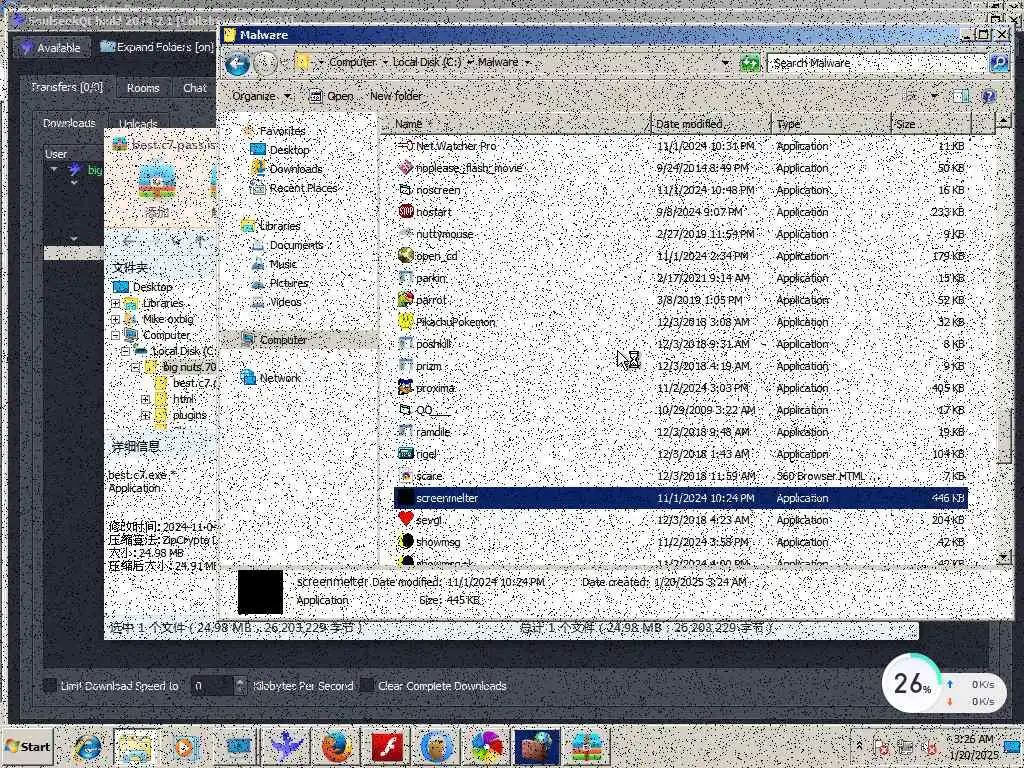Click the Desktop icon under Favorites
Image resolution: width=1024 pixels, height=768 pixels.
(258, 150)
